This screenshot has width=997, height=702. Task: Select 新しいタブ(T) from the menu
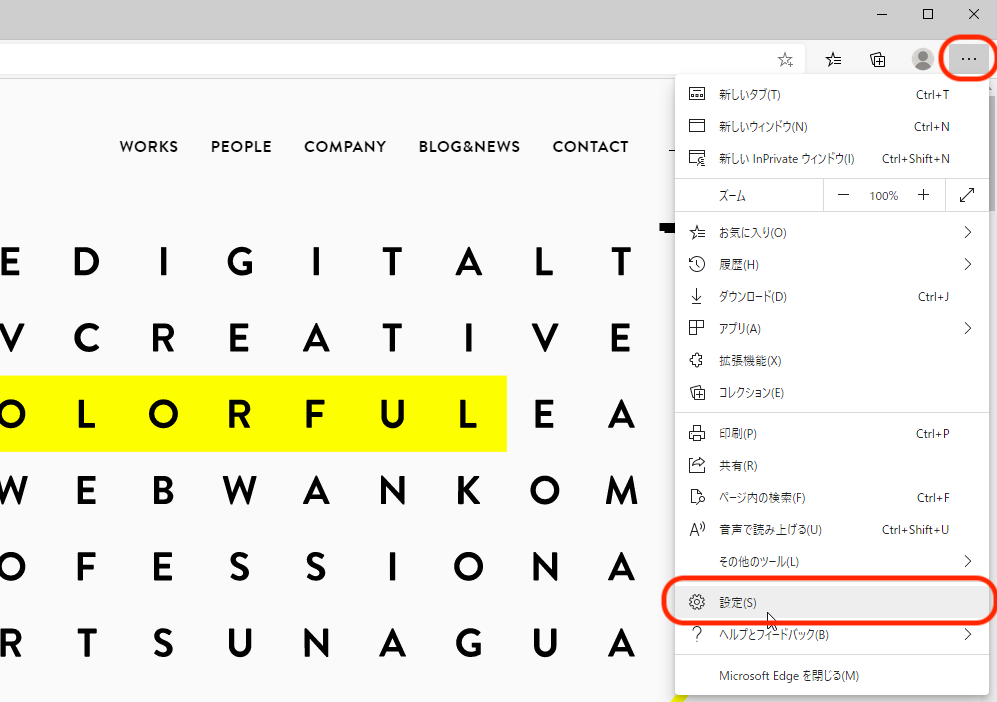click(750, 95)
